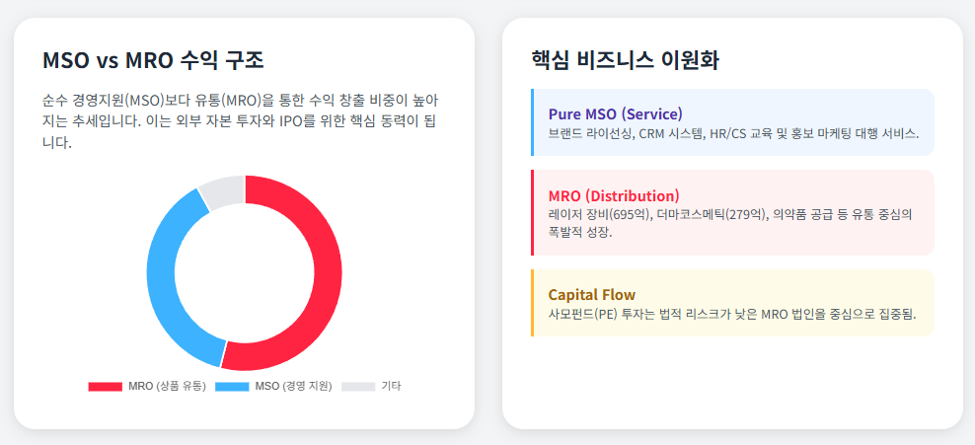Open the yellow Capital Flow card

(x=732, y=303)
